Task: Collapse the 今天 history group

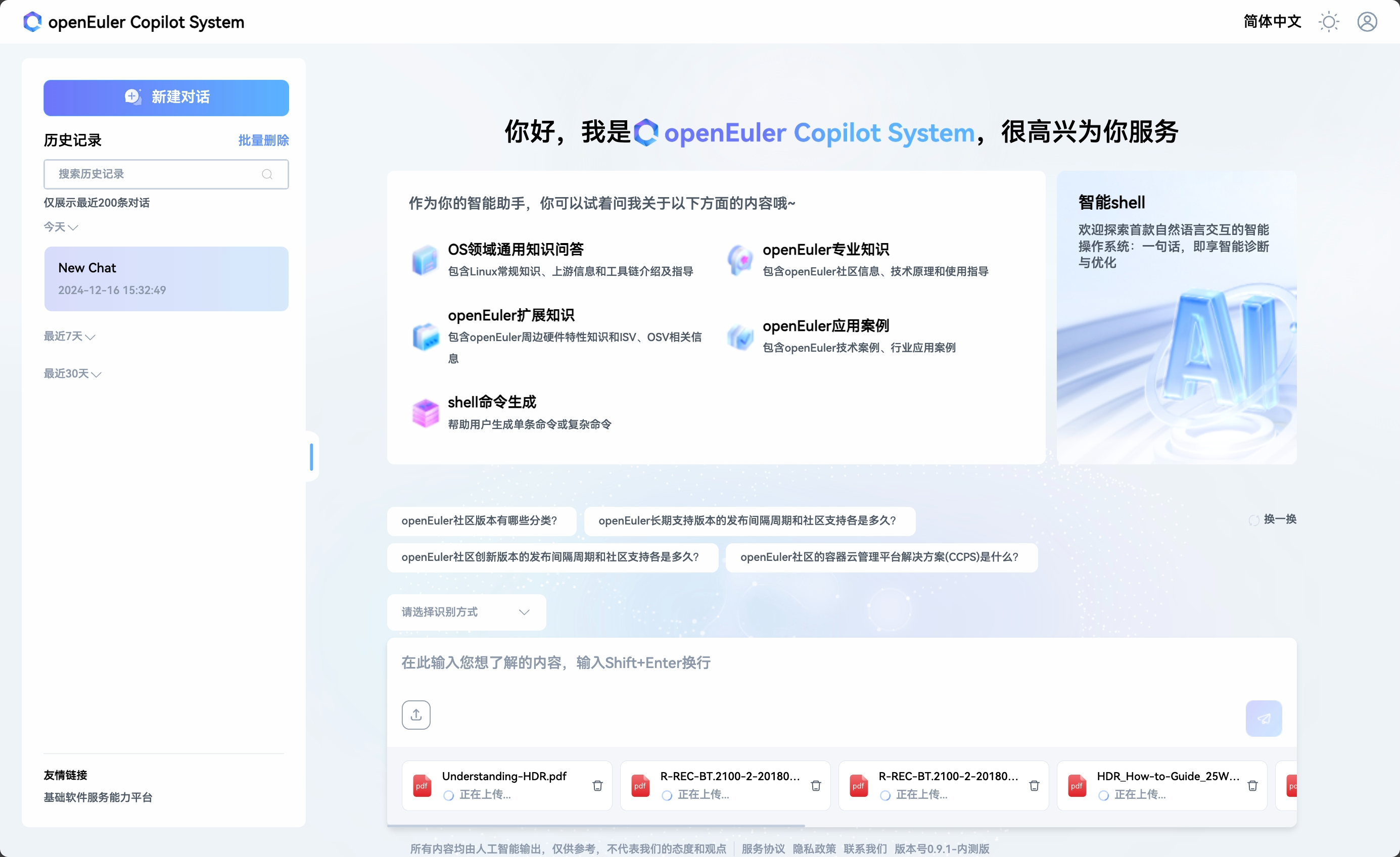Action: 61,227
